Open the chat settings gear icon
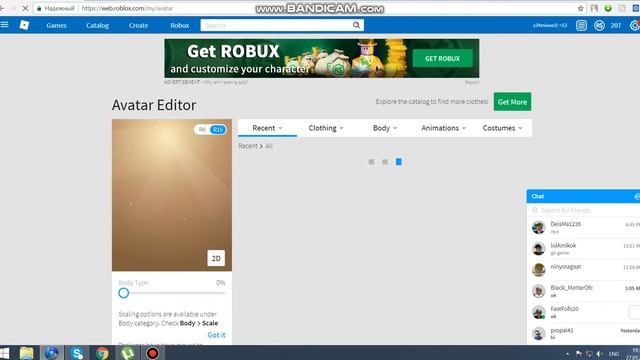The height and width of the screenshot is (360, 640). 637,196
